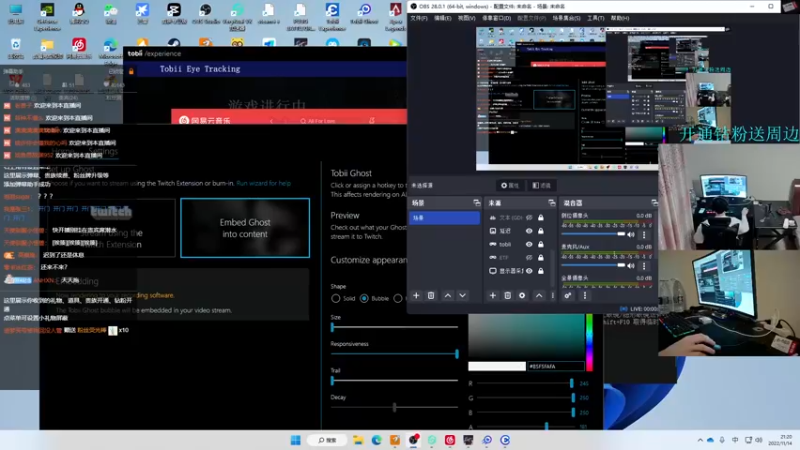Screen dimensions: 800x450
Task: Click the lock icon on the display capture source
Action: [541, 271]
